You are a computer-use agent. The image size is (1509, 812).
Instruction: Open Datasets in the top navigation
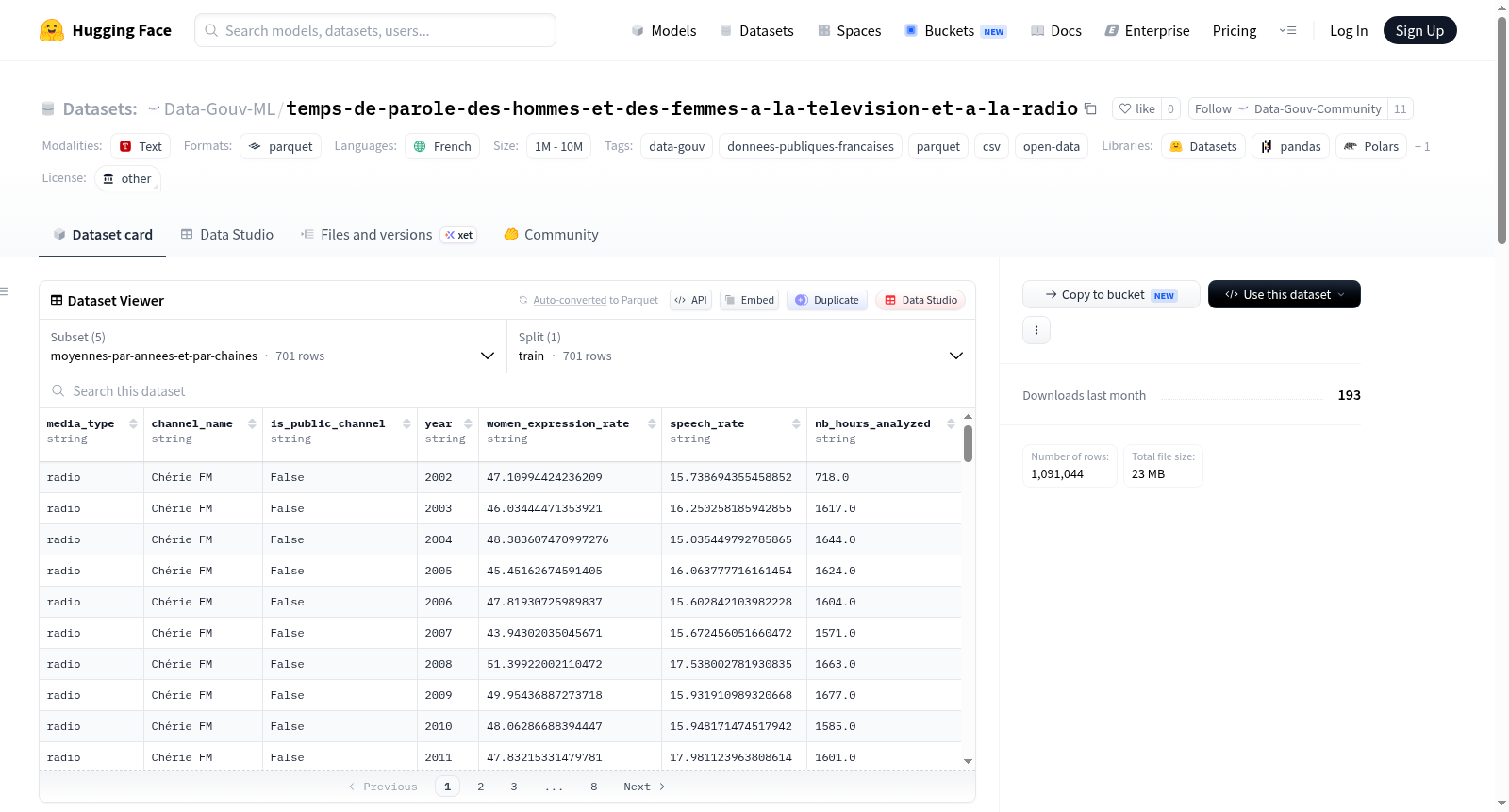[x=756, y=30]
